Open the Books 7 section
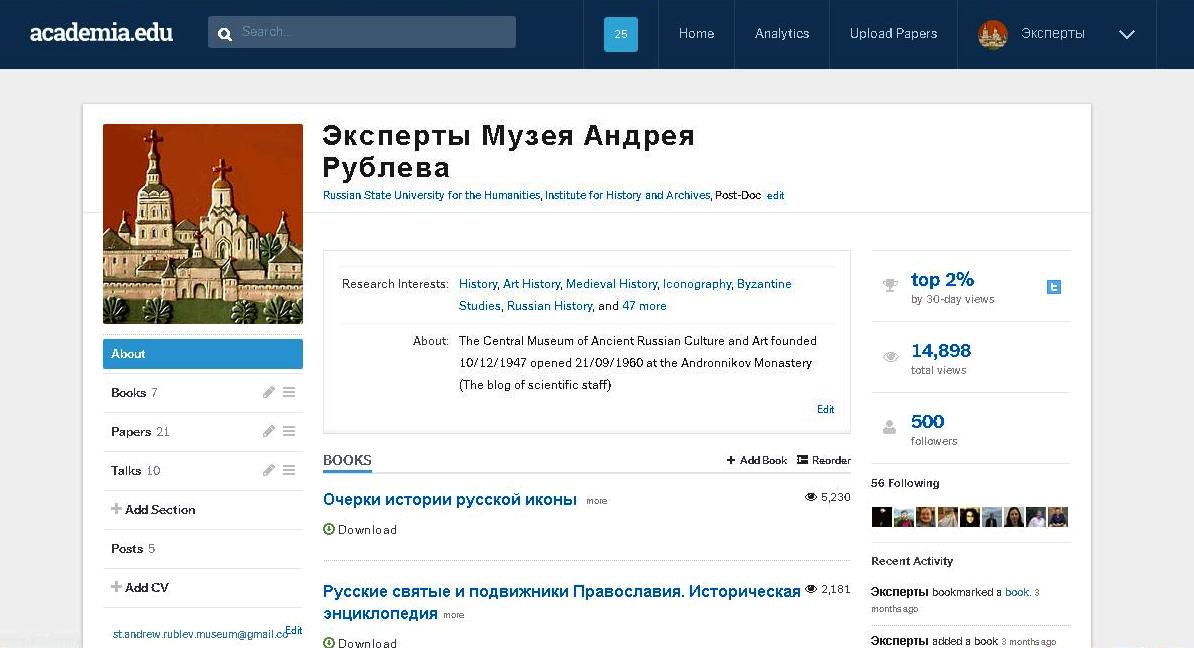The height and width of the screenshot is (648, 1194). pyautogui.click(x=134, y=393)
